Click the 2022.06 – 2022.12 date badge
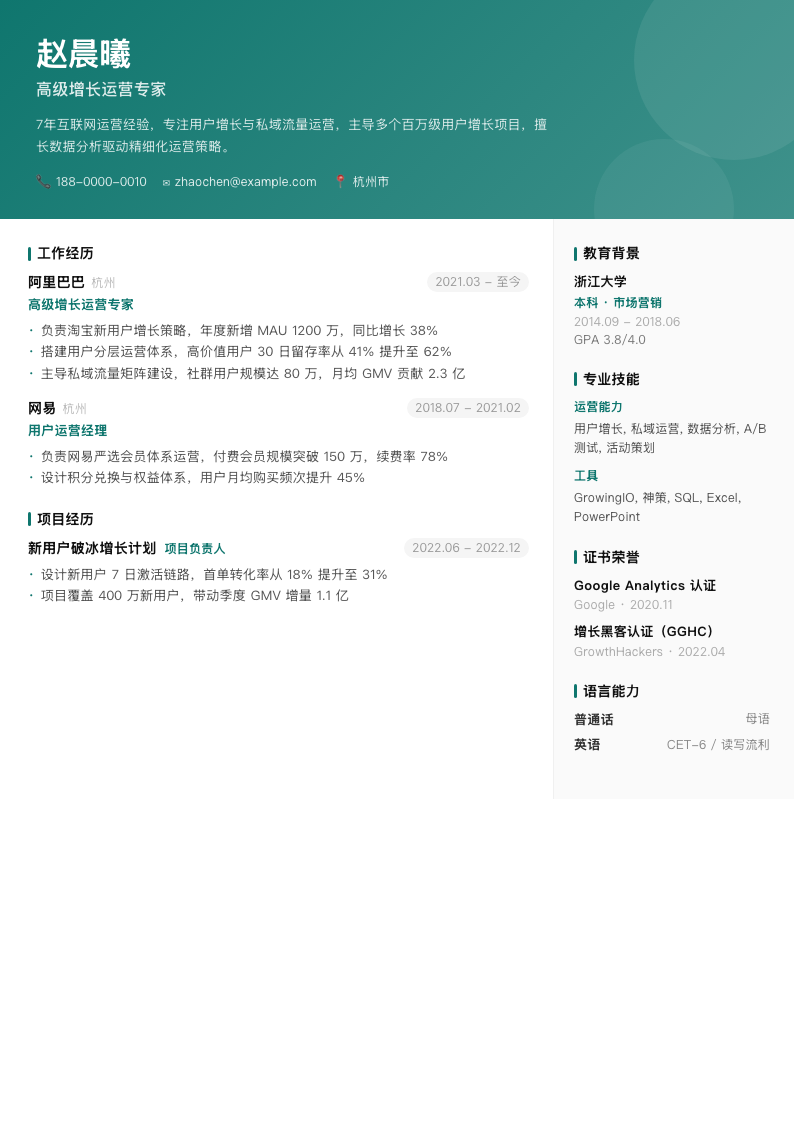 point(466,548)
